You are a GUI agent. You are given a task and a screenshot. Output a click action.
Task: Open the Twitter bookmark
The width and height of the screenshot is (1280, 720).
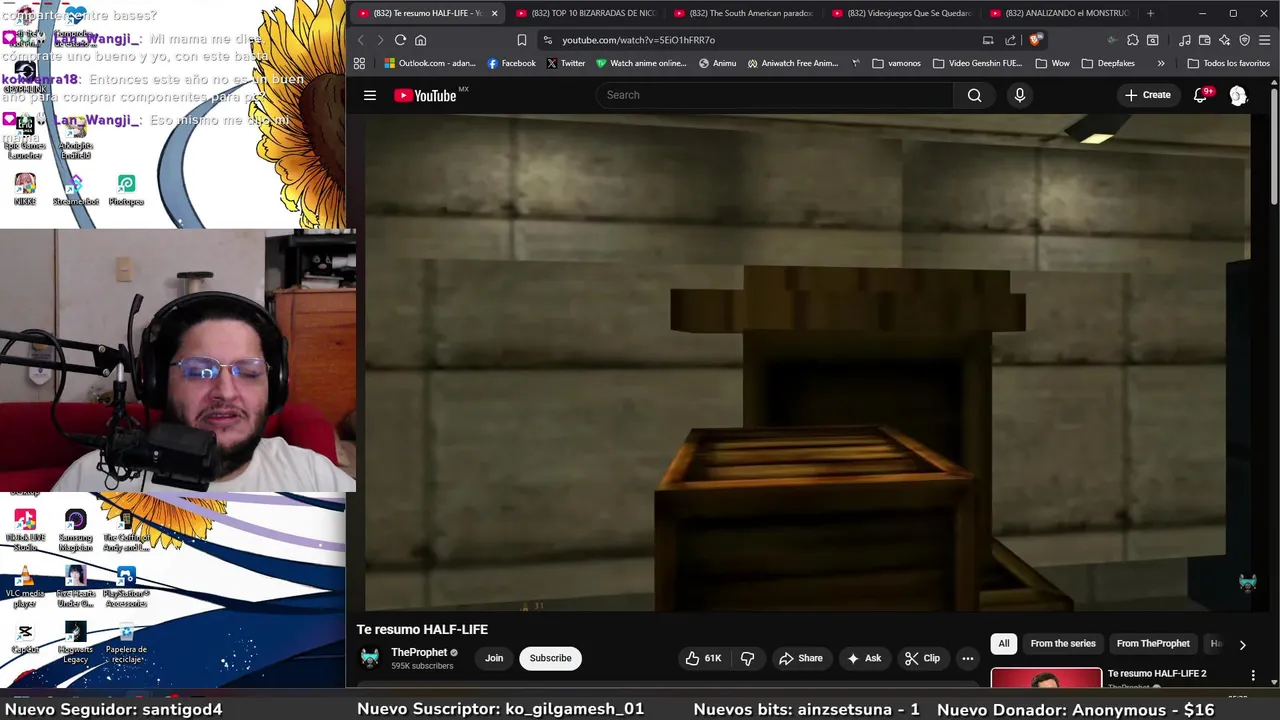coord(565,63)
